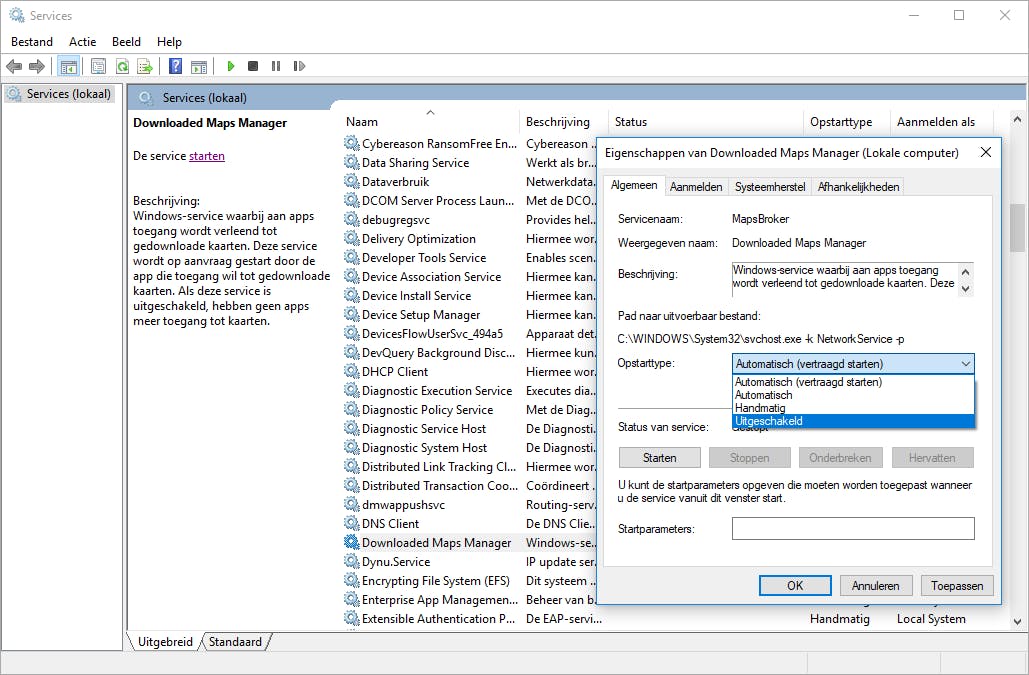This screenshot has width=1029, height=675.
Task: Sort by the Beschrijving column header
Action: click(564, 122)
